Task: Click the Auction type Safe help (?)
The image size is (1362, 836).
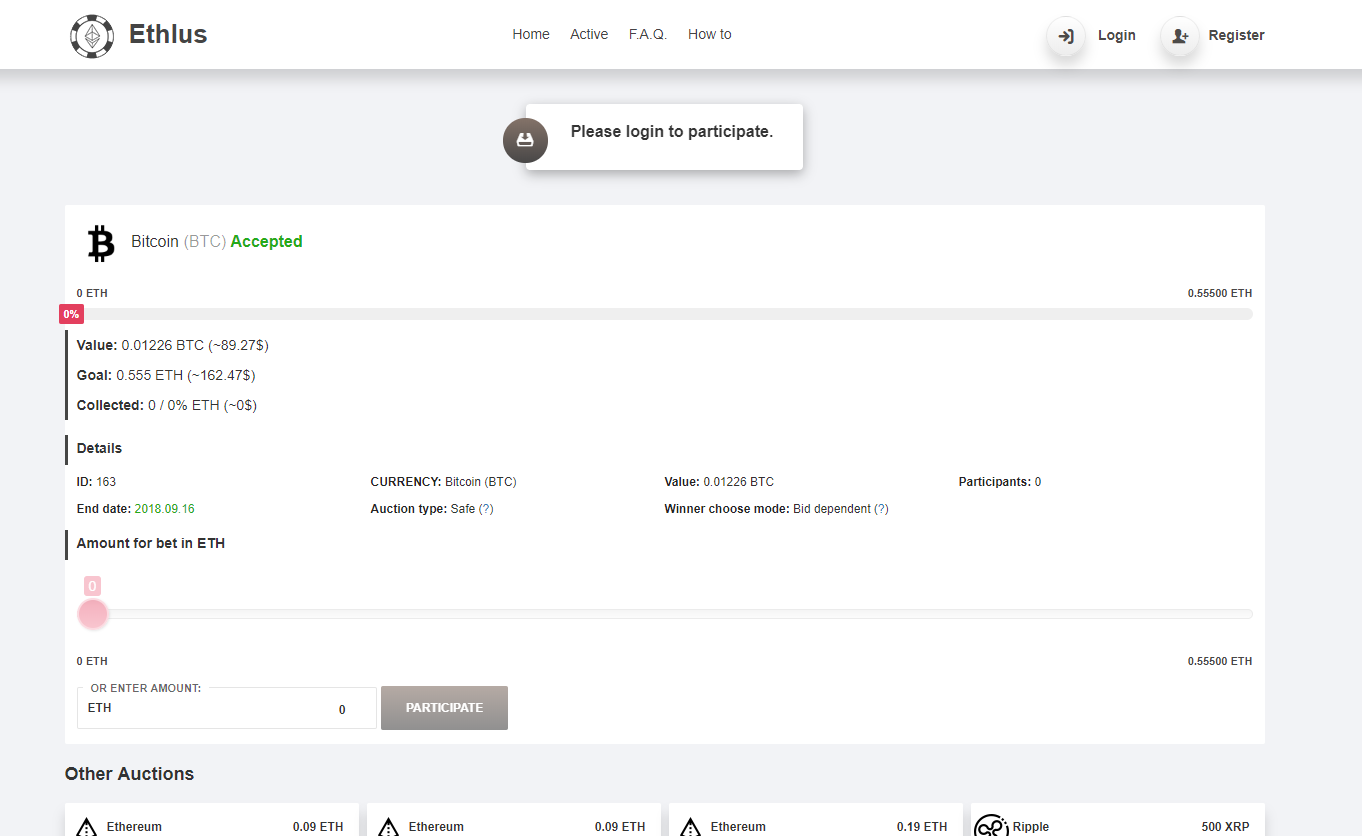Action: 486,509
